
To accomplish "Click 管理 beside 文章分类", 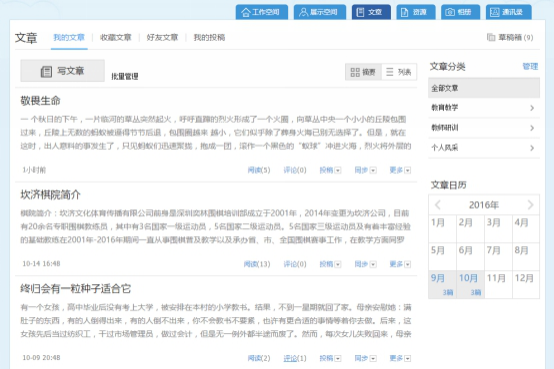I will coord(530,66).
